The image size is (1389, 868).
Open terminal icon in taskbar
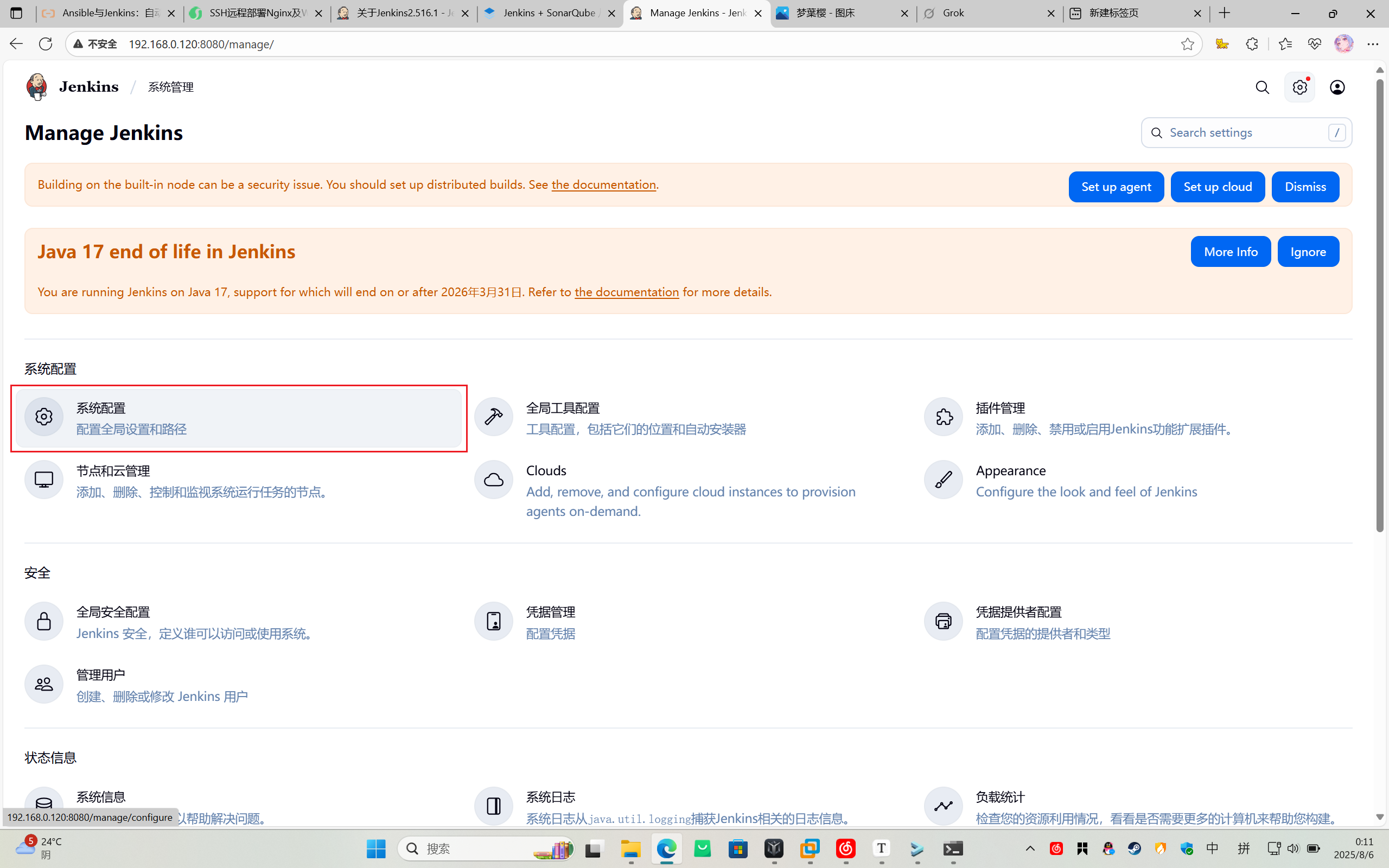(x=953, y=848)
